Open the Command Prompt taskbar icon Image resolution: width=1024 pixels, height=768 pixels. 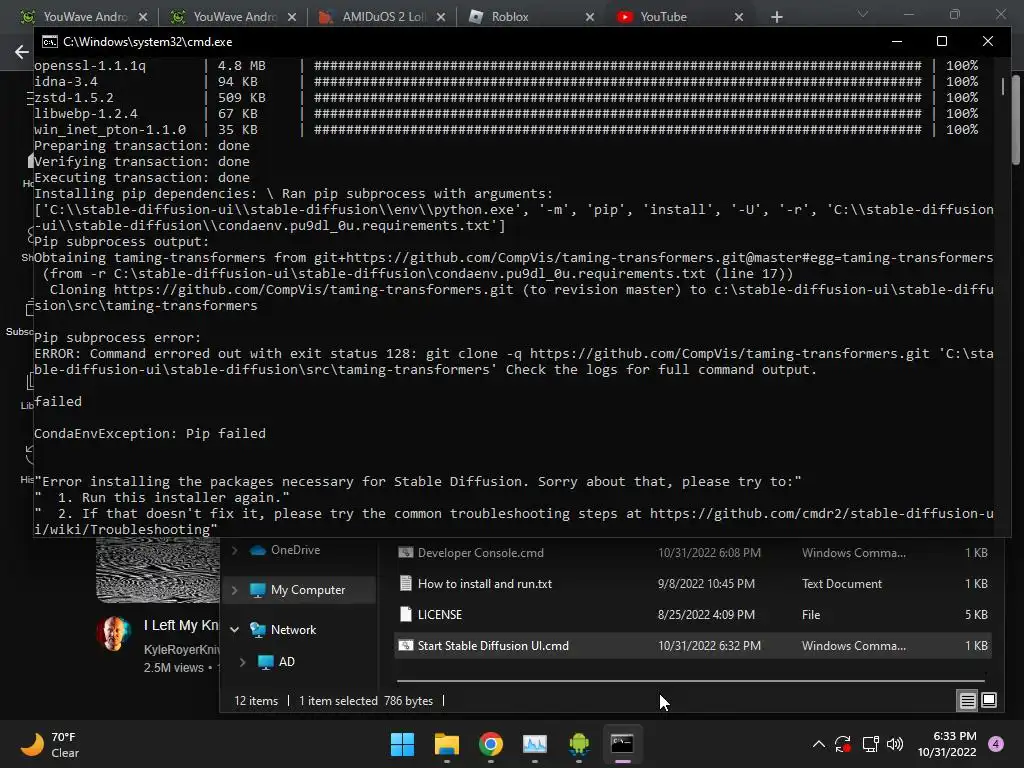[x=622, y=744]
